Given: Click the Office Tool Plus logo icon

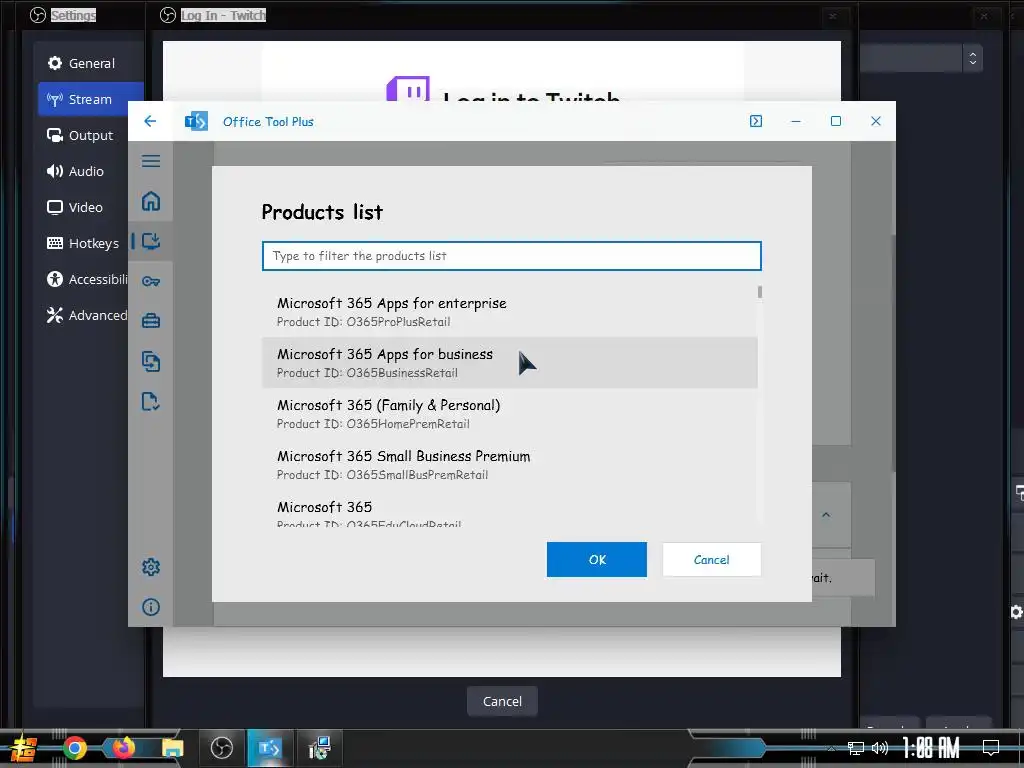Looking at the screenshot, I should [196, 121].
